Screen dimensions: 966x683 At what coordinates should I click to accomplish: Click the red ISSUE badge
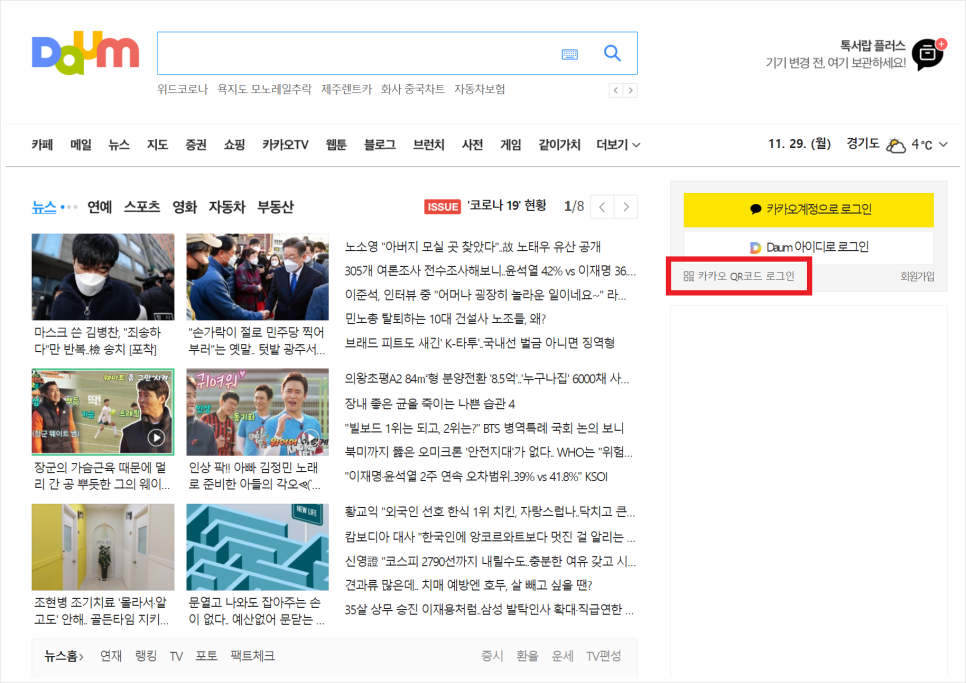pyautogui.click(x=442, y=207)
